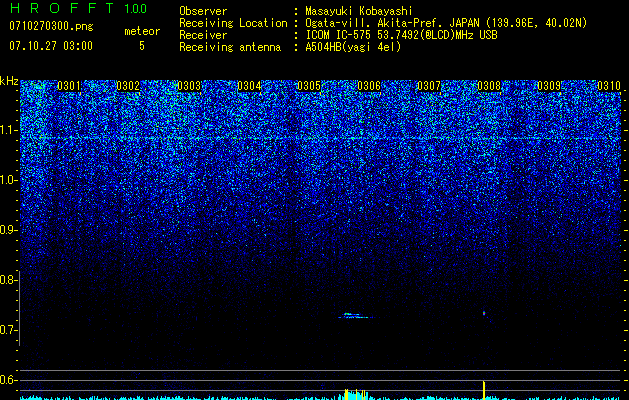Click the 0.7 frequency axis label
The width and height of the screenshot is (629, 400).
(x=7, y=330)
